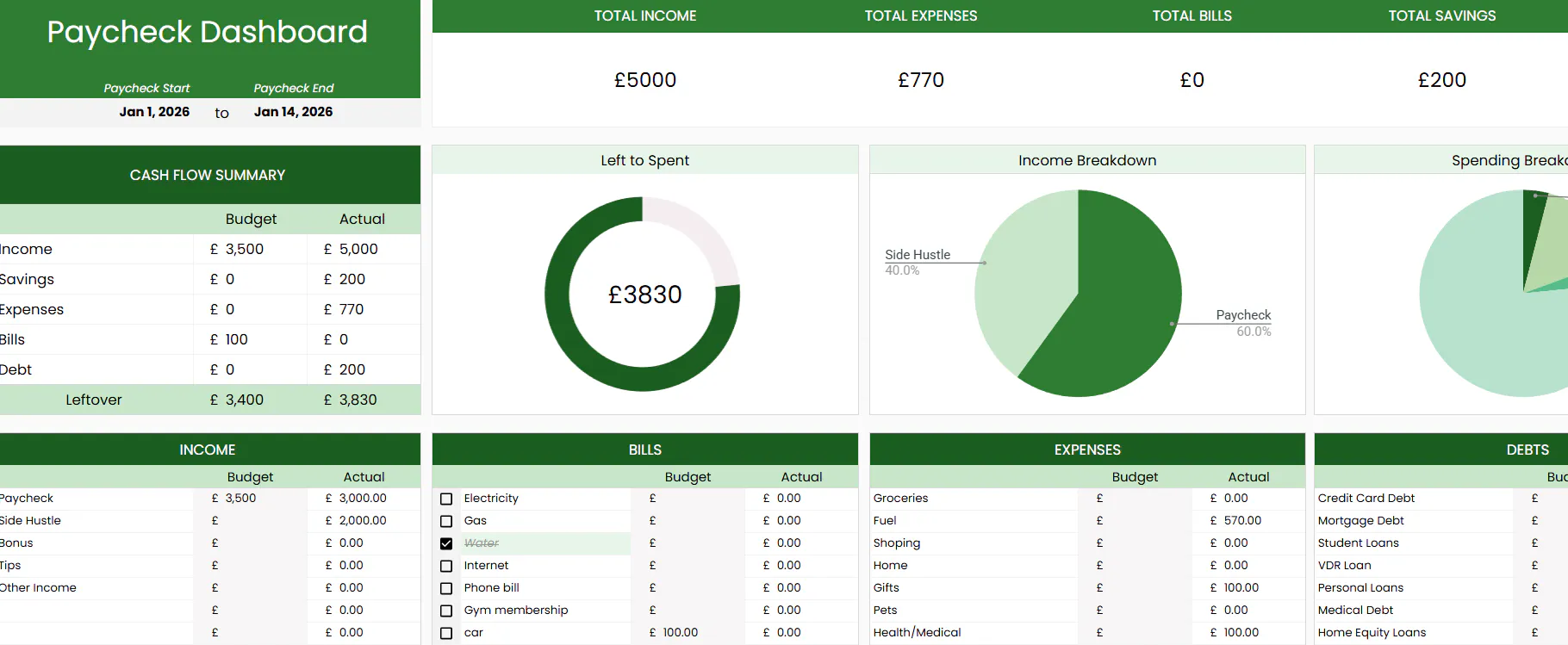Select Paycheck actual cell 3,000.00
Viewport: 1568px width, 645px height.
click(x=364, y=499)
